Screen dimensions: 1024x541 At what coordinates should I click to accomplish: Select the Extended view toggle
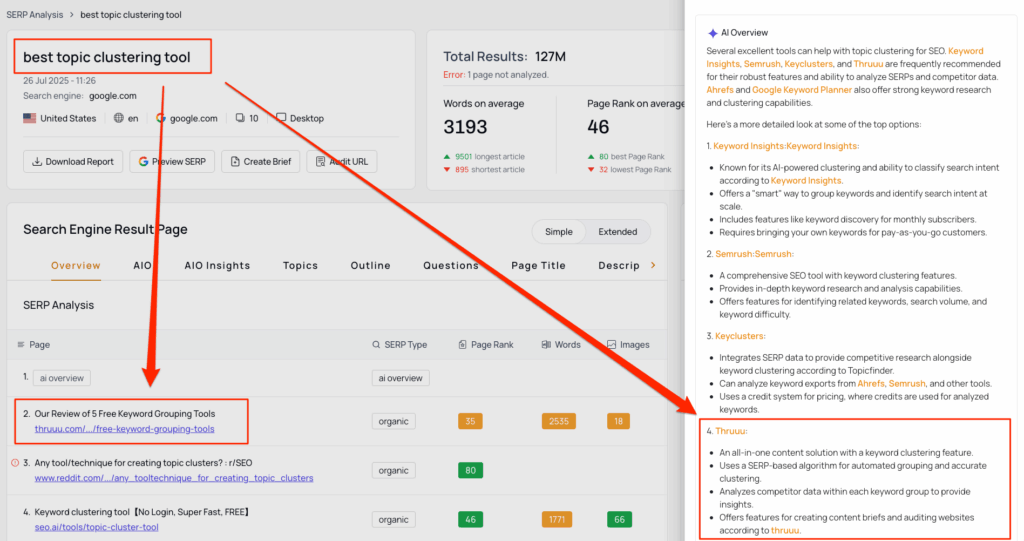click(x=617, y=232)
